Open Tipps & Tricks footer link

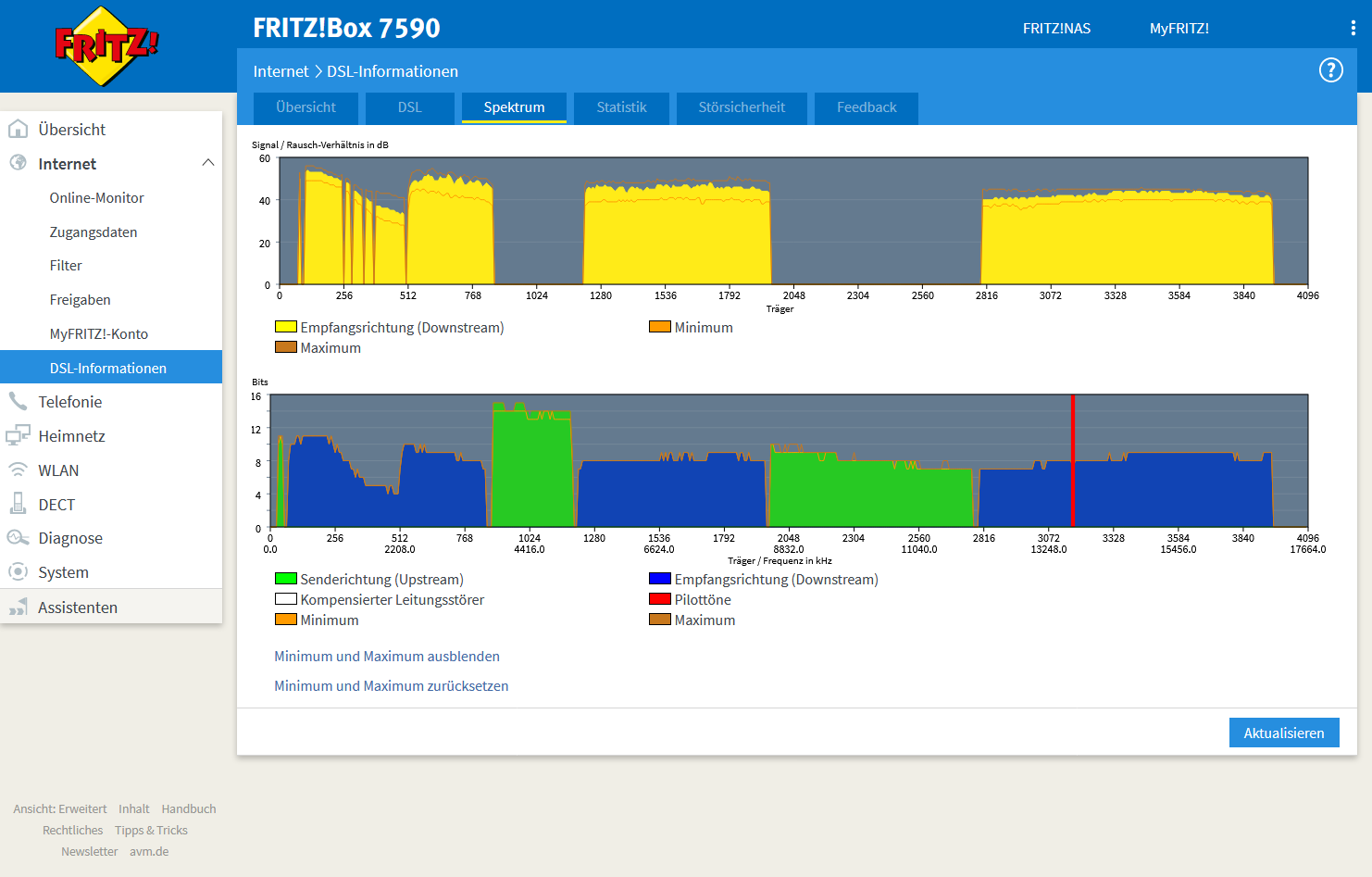pos(151,830)
